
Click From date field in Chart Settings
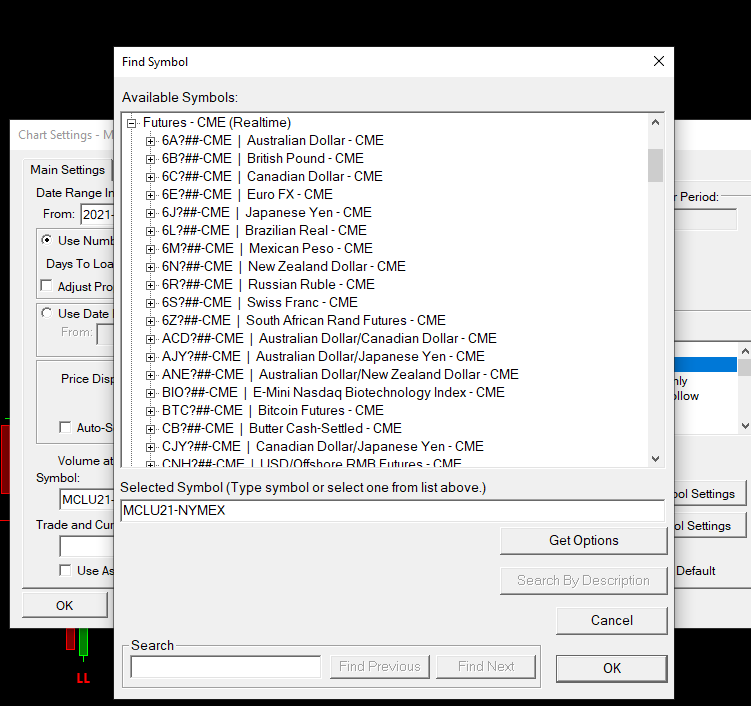point(97,214)
